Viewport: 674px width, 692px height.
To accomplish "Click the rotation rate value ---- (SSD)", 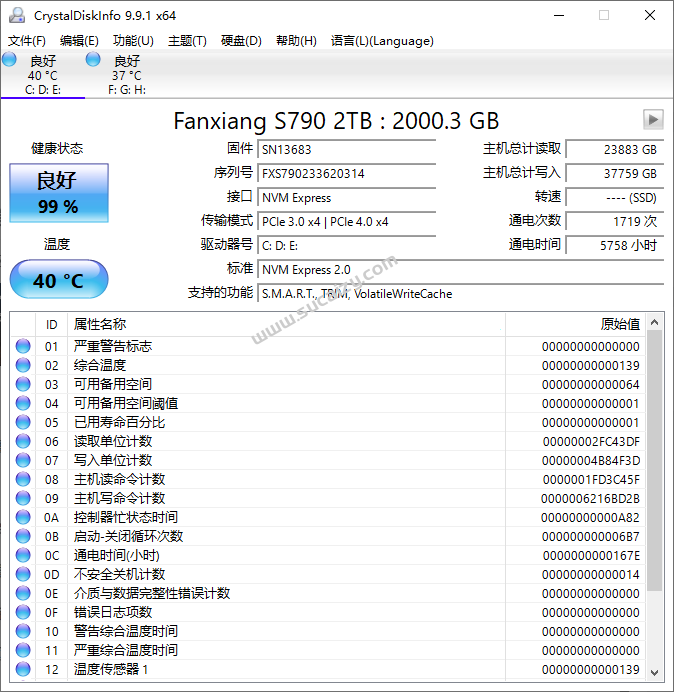I will (x=614, y=197).
